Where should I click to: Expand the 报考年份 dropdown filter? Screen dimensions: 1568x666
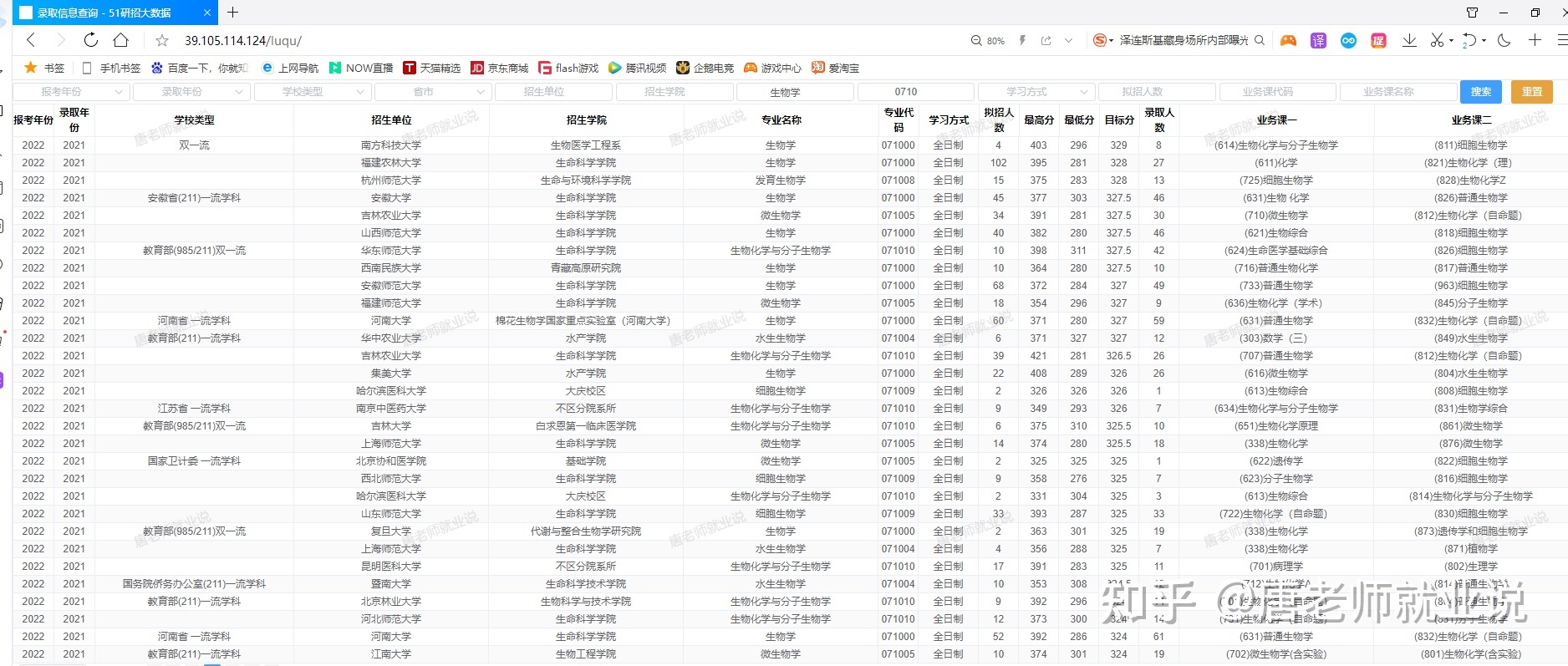click(x=71, y=92)
